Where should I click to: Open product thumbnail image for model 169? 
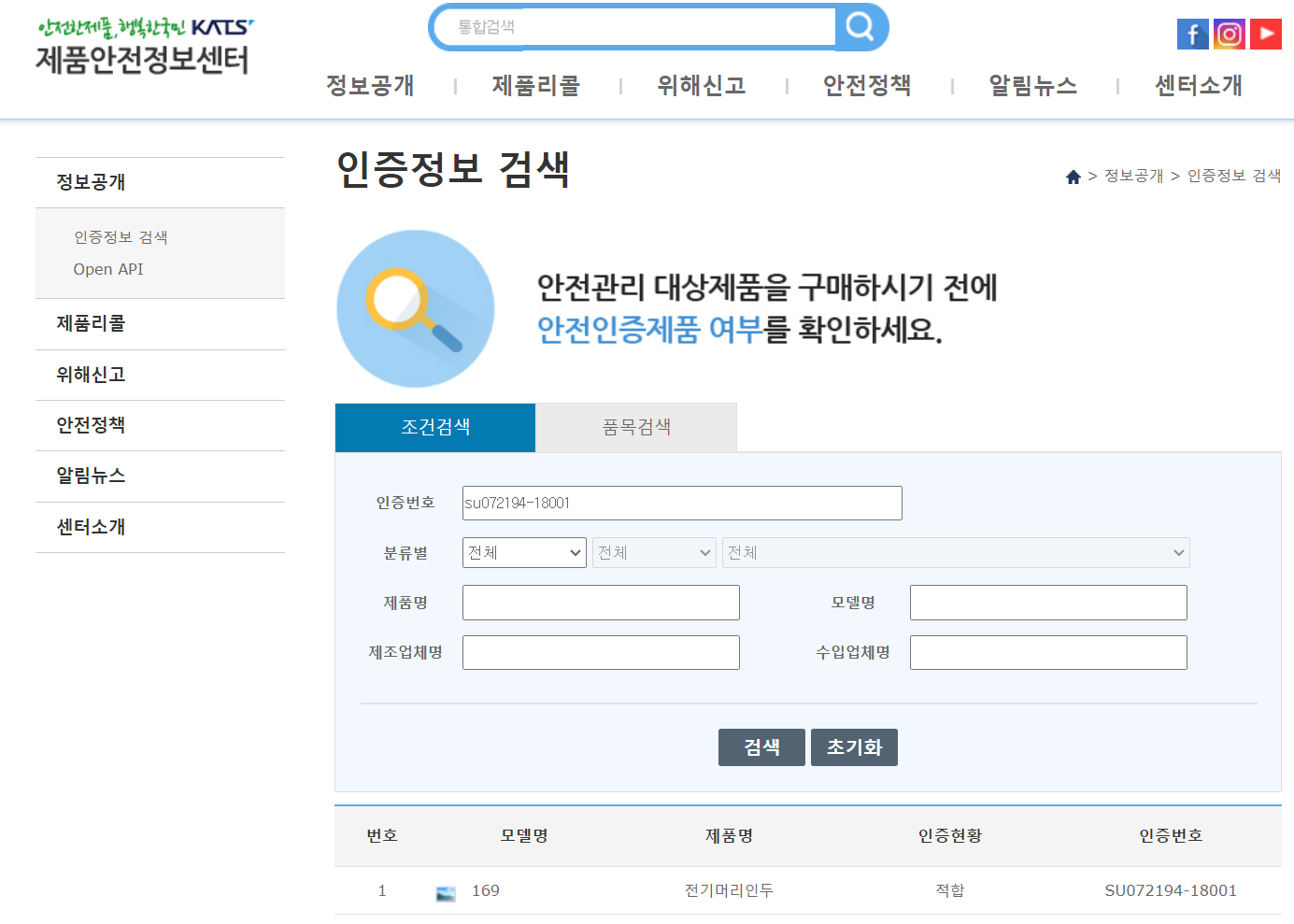pyautogui.click(x=446, y=893)
